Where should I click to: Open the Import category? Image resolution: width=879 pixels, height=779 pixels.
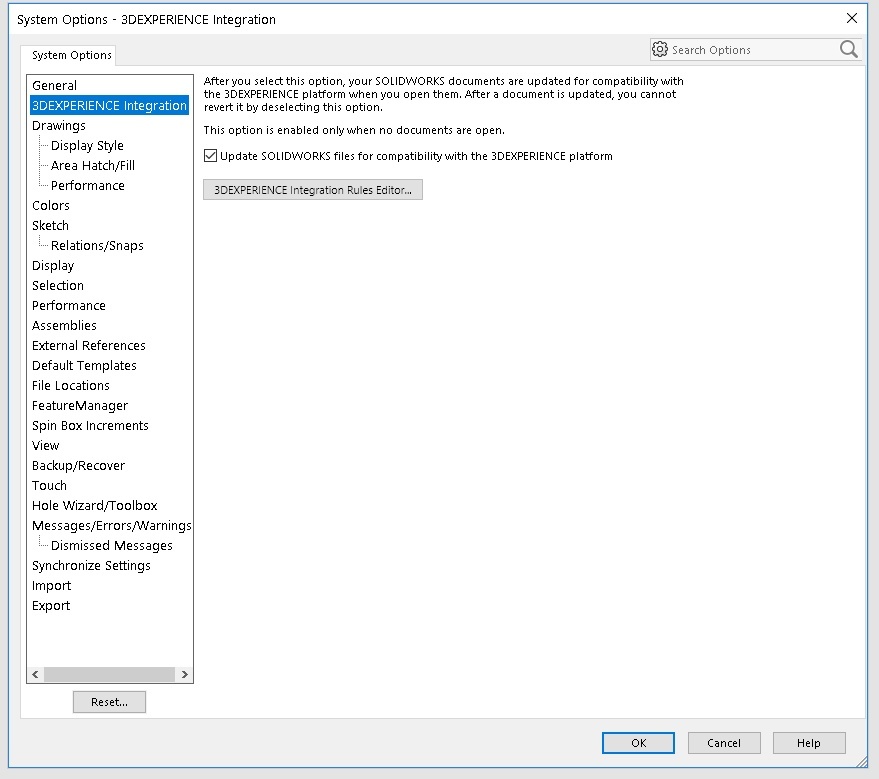tap(51, 586)
